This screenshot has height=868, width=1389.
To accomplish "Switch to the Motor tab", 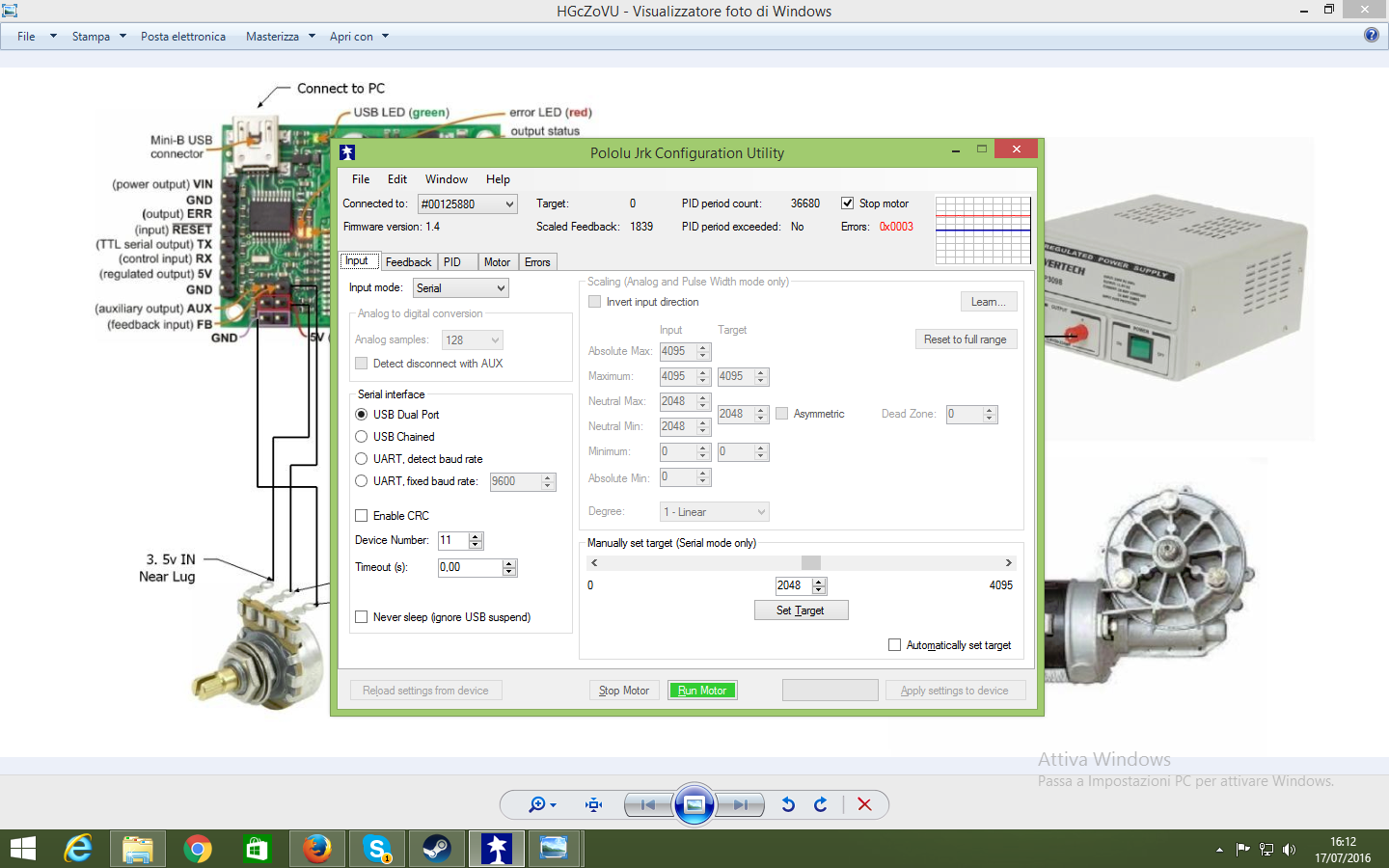I will click(x=497, y=262).
